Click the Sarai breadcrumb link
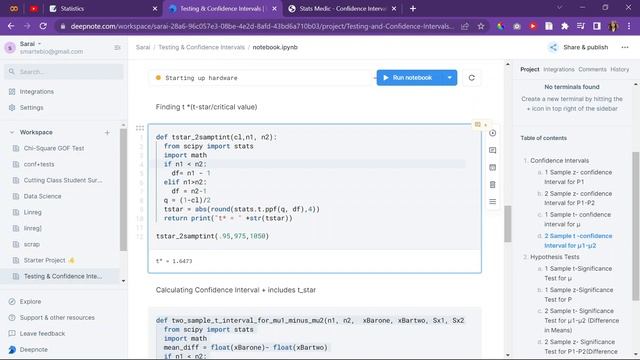Viewport: 640px width, 360px height. tap(143, 47)
